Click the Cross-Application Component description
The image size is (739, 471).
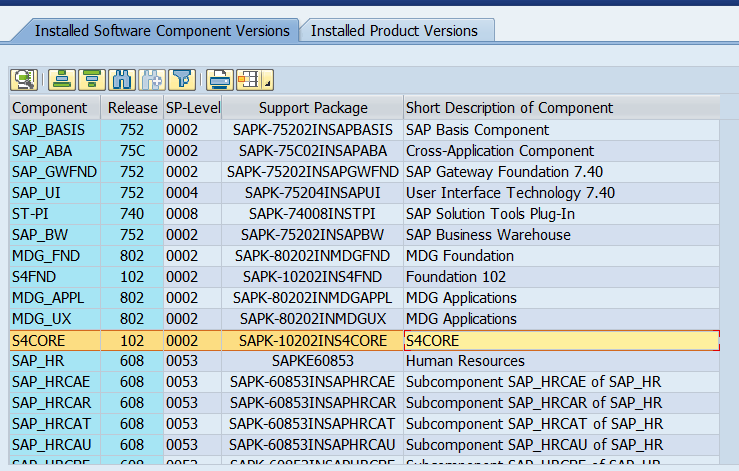coord(561,151)
